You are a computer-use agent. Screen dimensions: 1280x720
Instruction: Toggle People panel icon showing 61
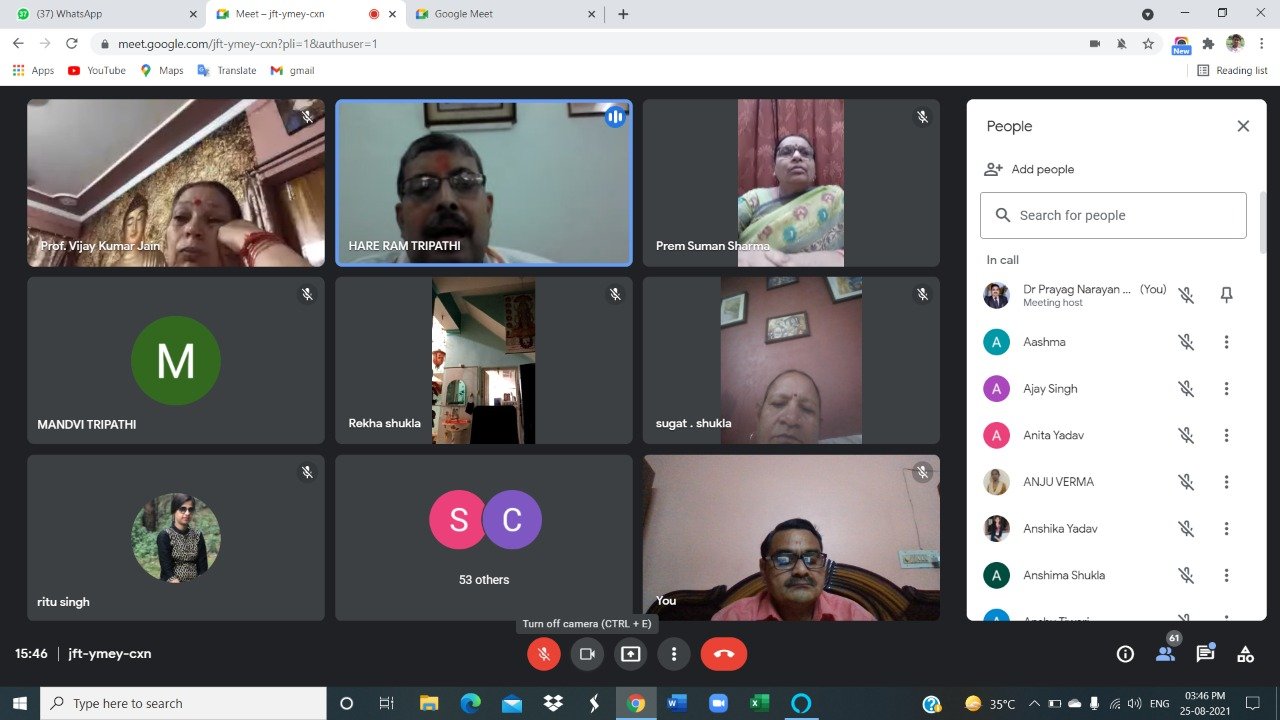coord(1165,653)
